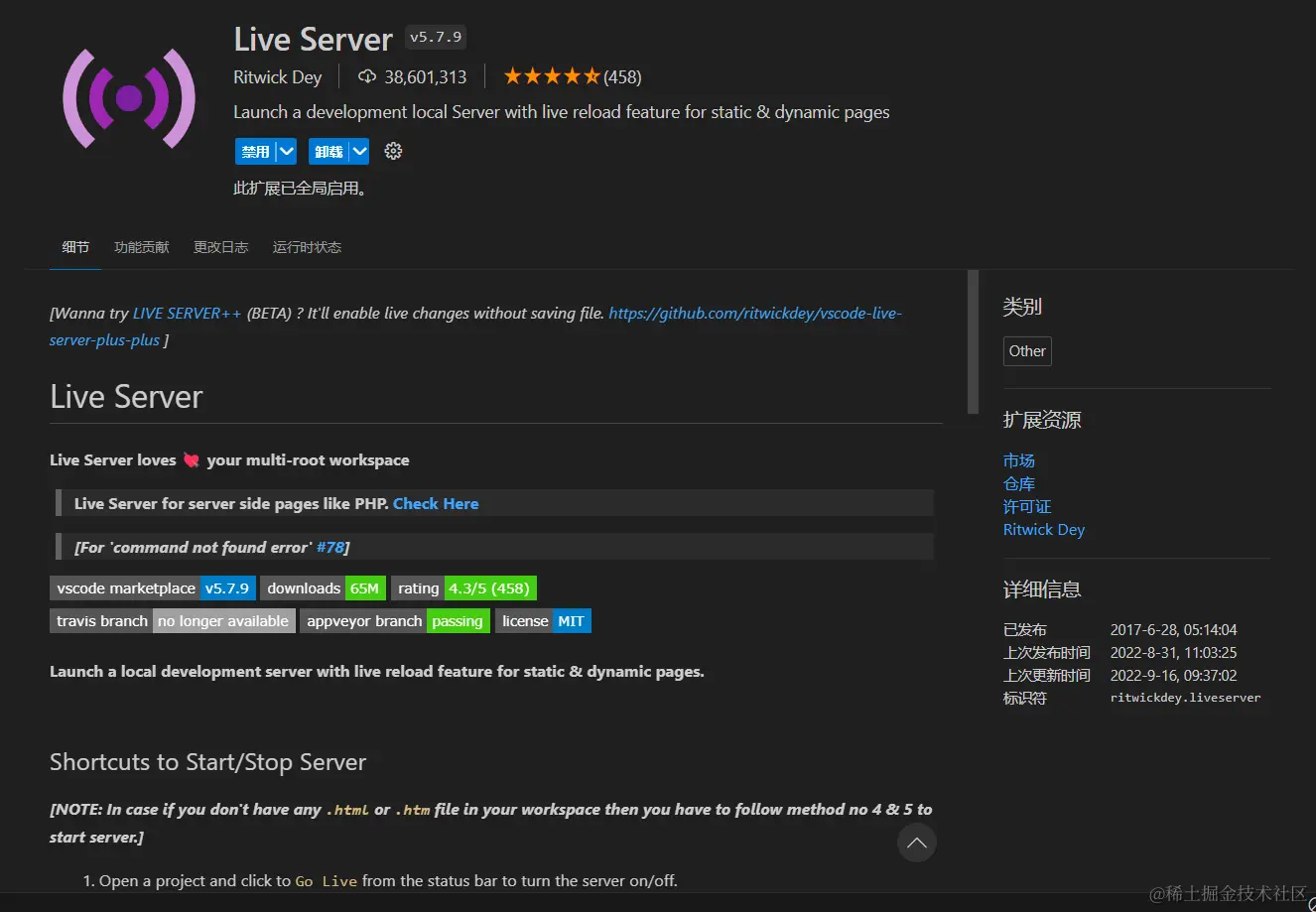Open the 仓库 resource link
This screenshot has width=1316, height=912.
point(1019,483)
